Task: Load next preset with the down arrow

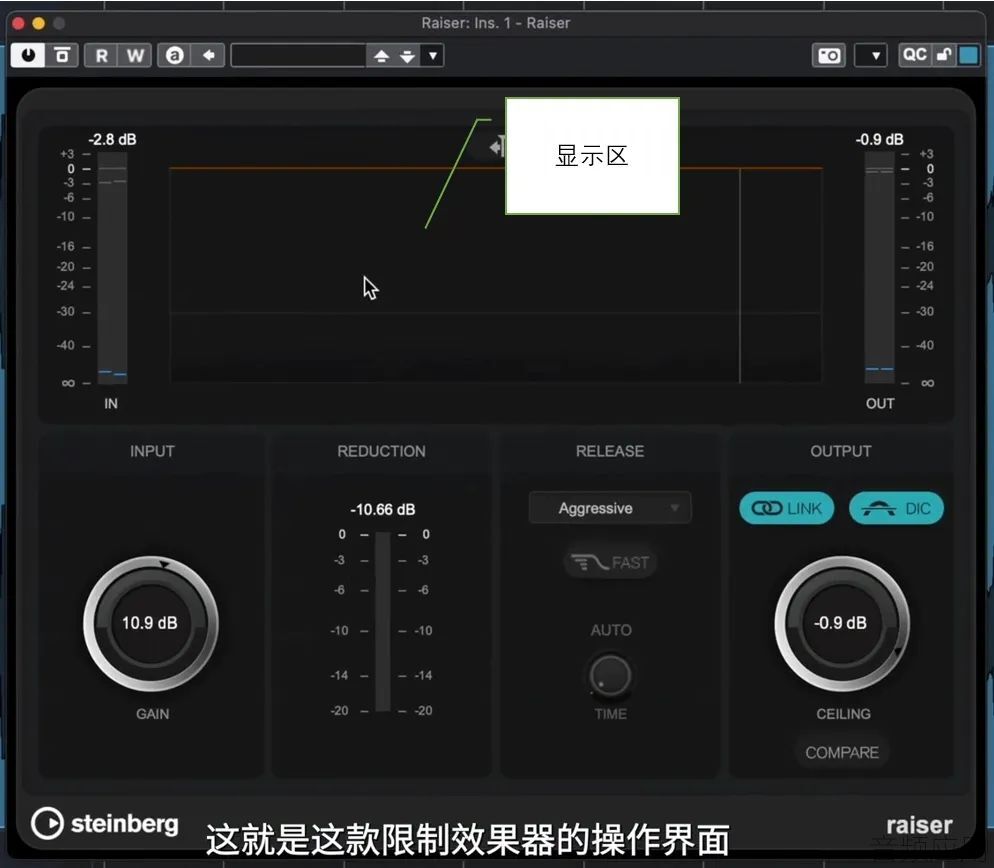Action: [408, 56]
